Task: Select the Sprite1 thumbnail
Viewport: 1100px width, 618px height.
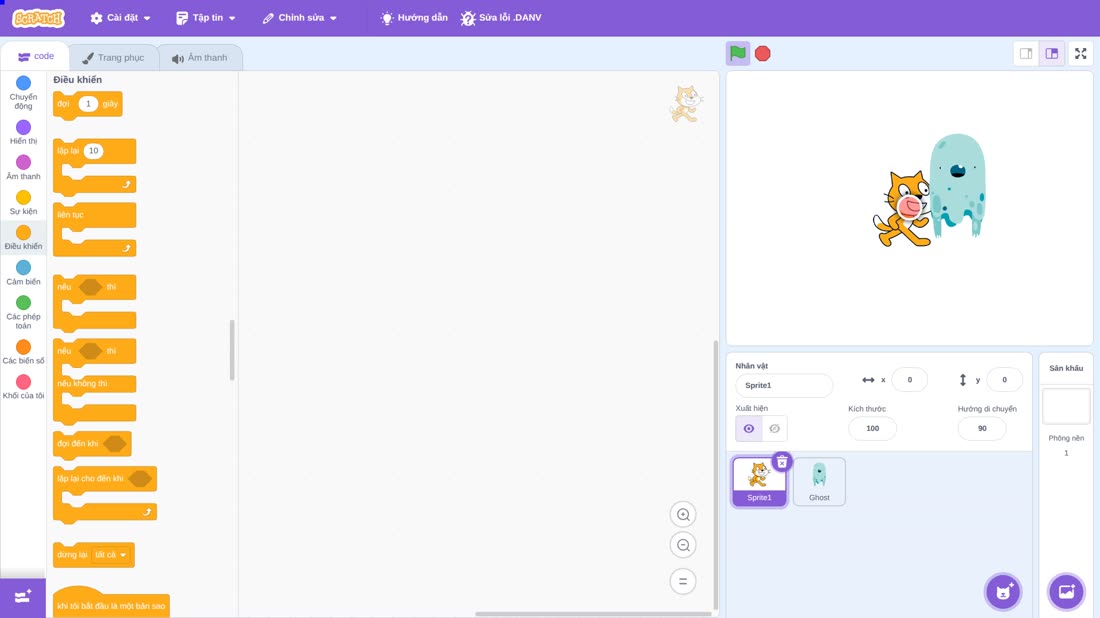Action: click(x=759, y=482)
